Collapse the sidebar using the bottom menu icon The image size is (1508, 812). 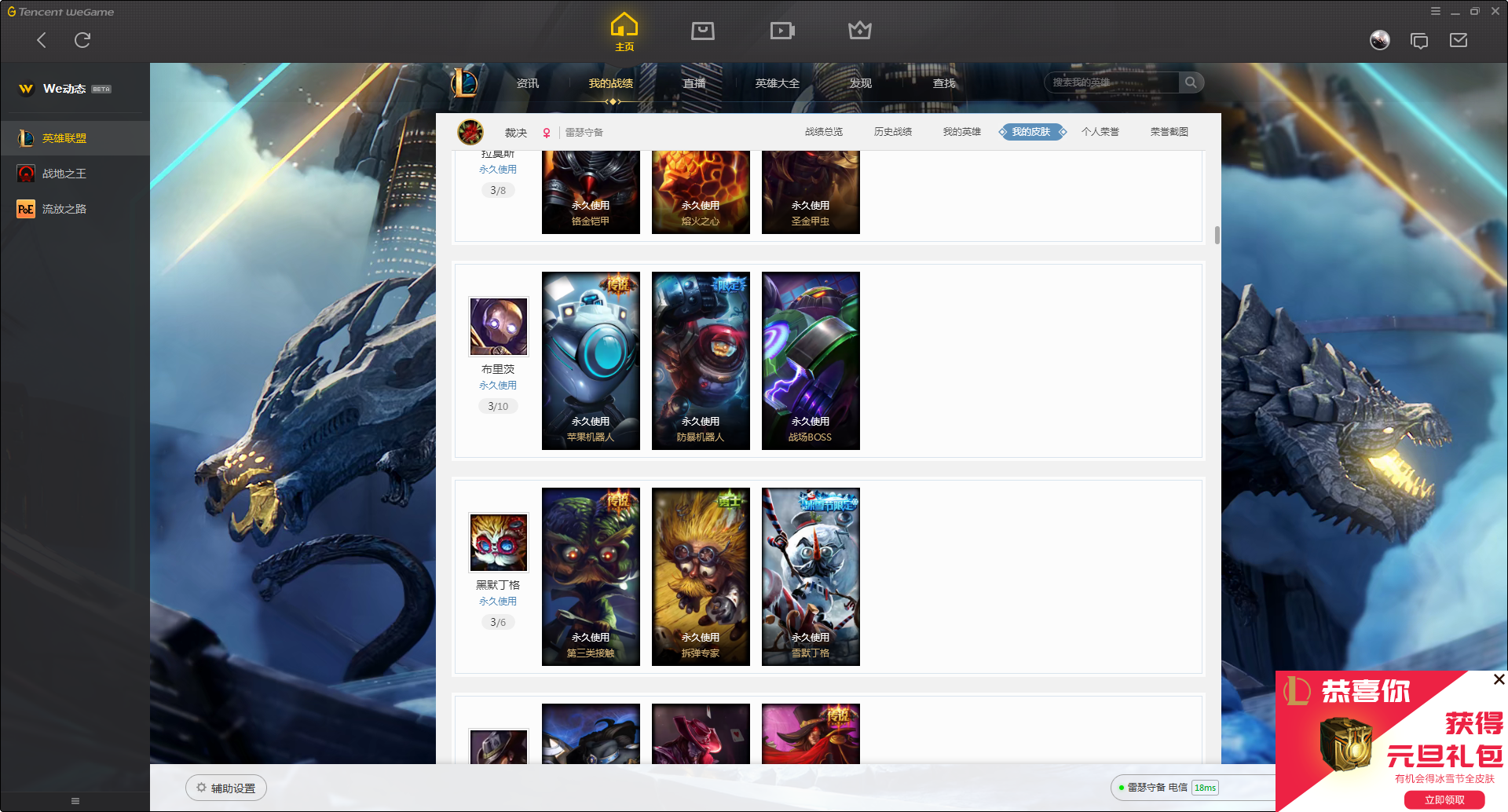pos(75,801)
